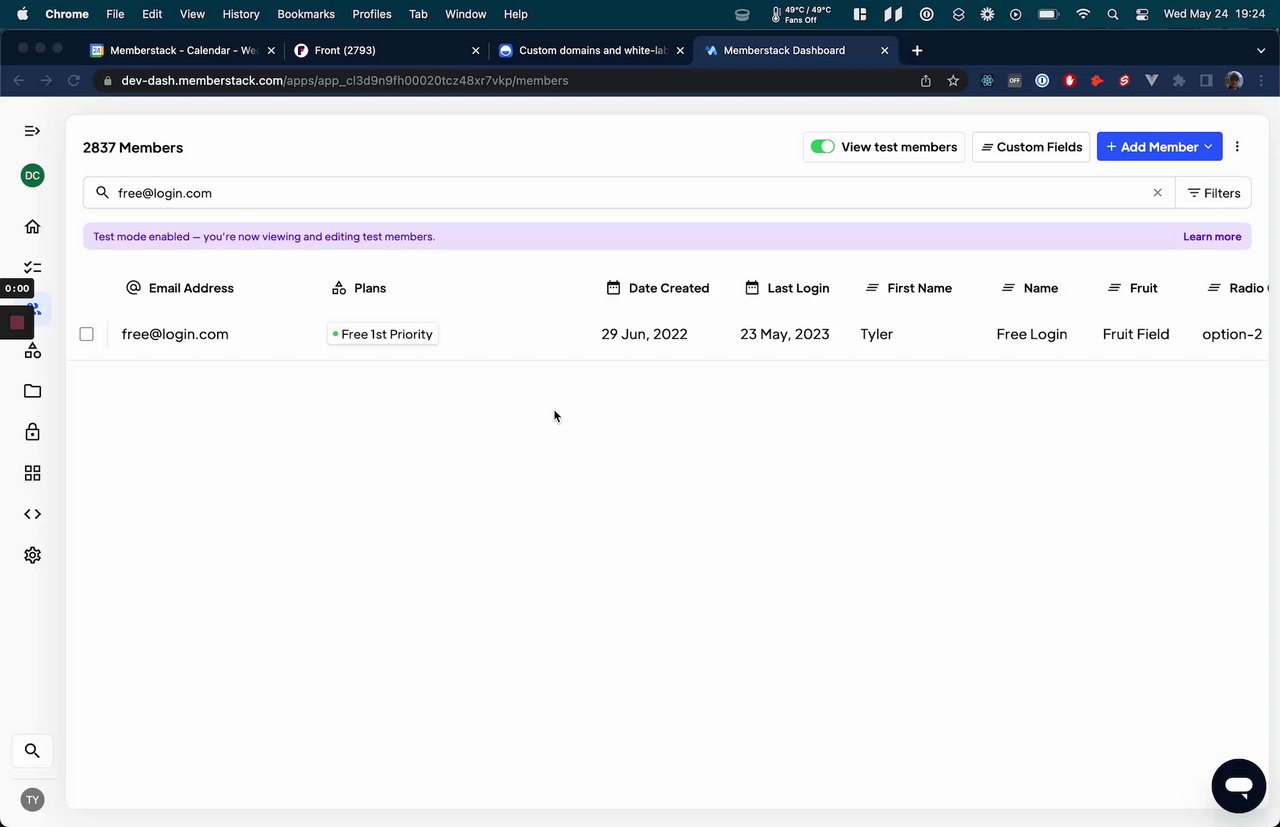This screenshot has width=1280, height=827.
Task: Open Spotlight search in menu bar
Action: click(x=1113, y=14)
